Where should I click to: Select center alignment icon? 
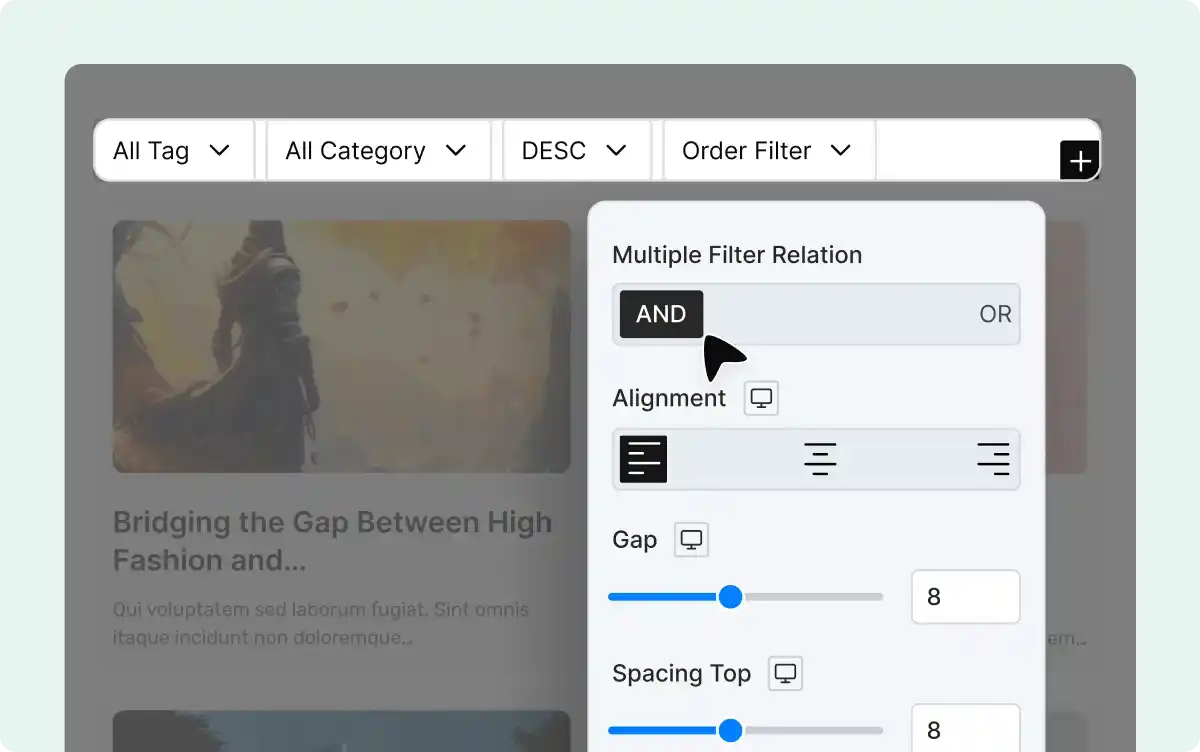coord(820,459)
